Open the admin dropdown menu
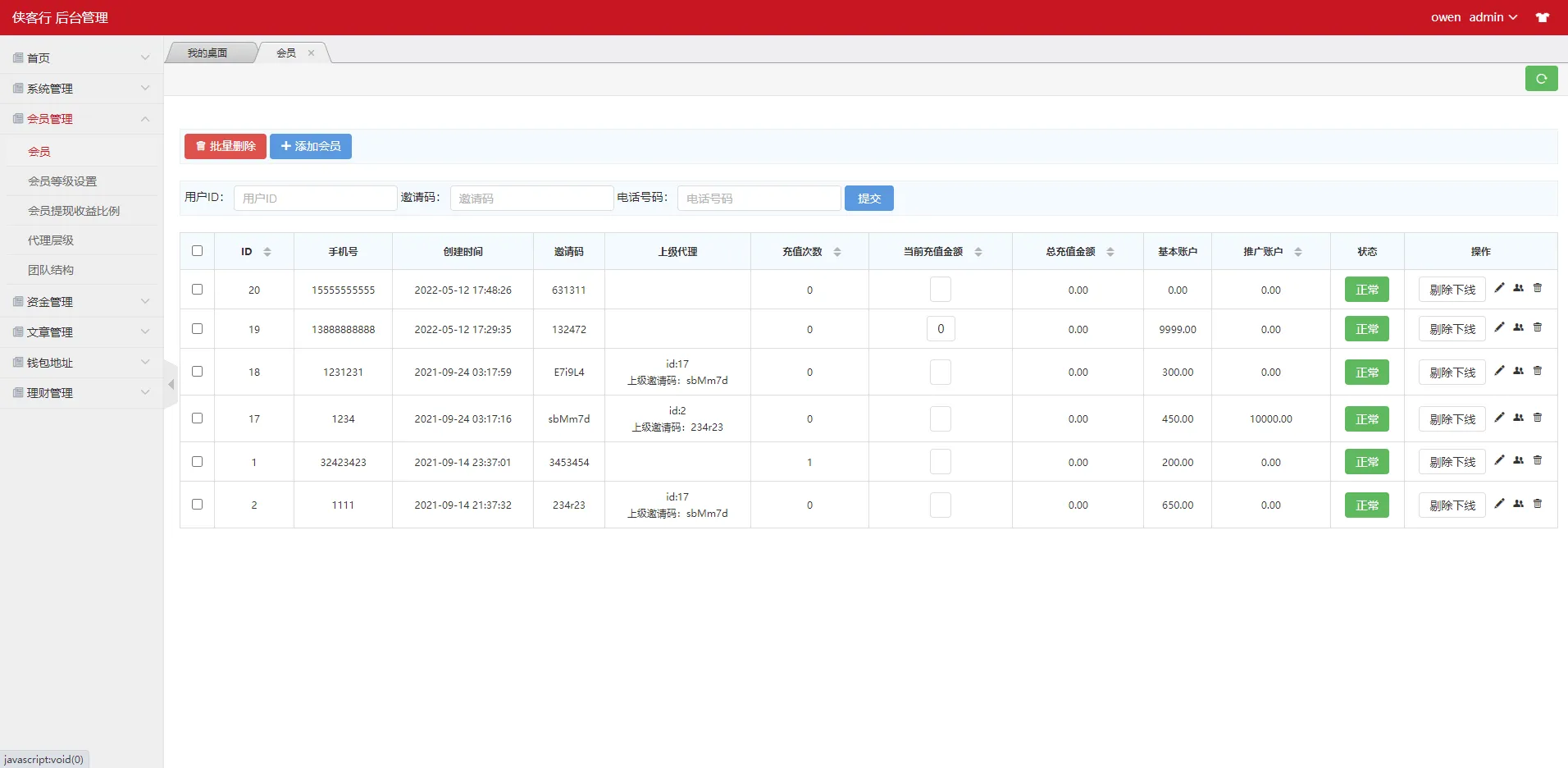Screen dimensions: 1568x768 (x=1494, y=16)
